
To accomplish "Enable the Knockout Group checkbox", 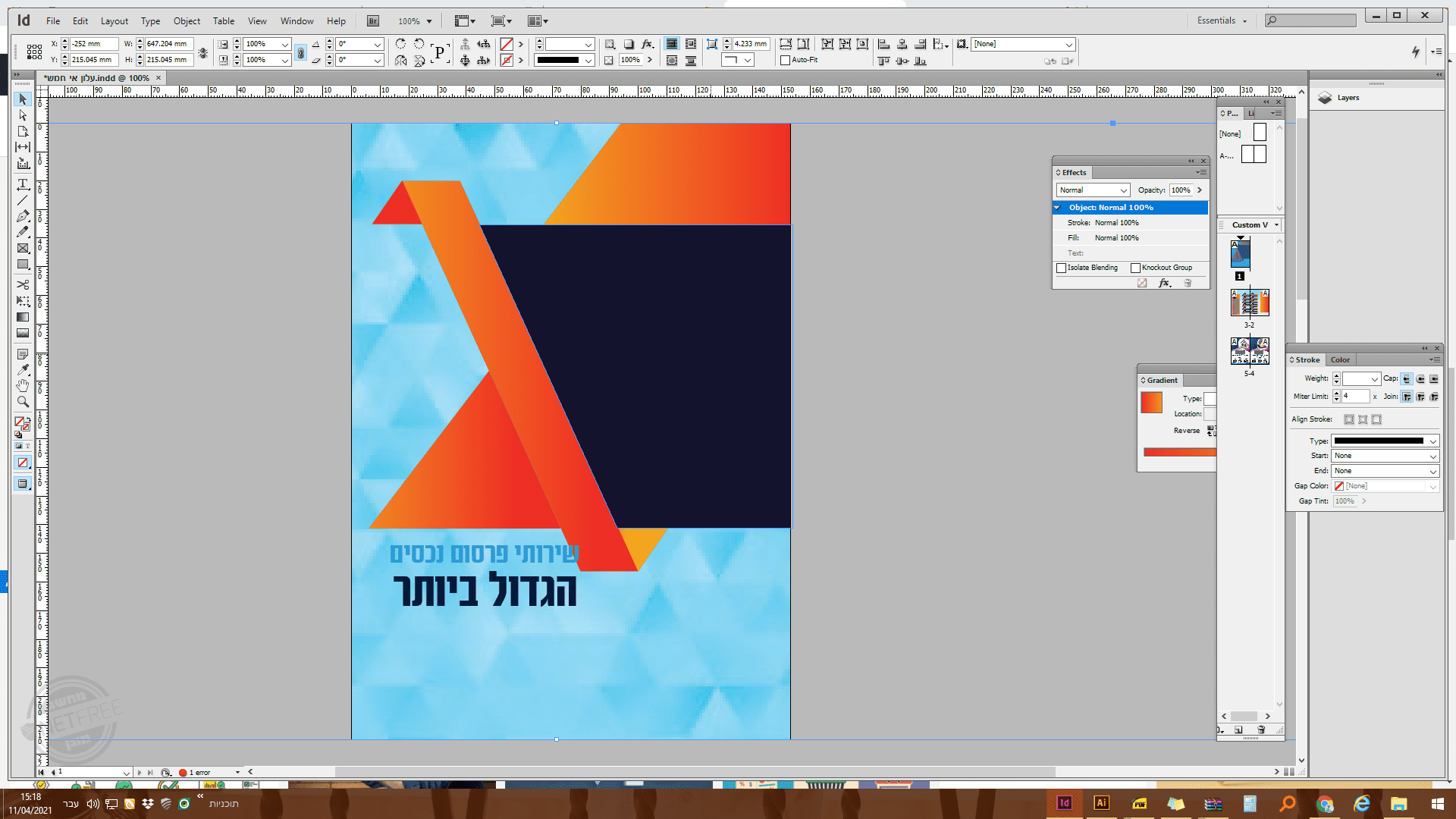I will point(1135,268).
